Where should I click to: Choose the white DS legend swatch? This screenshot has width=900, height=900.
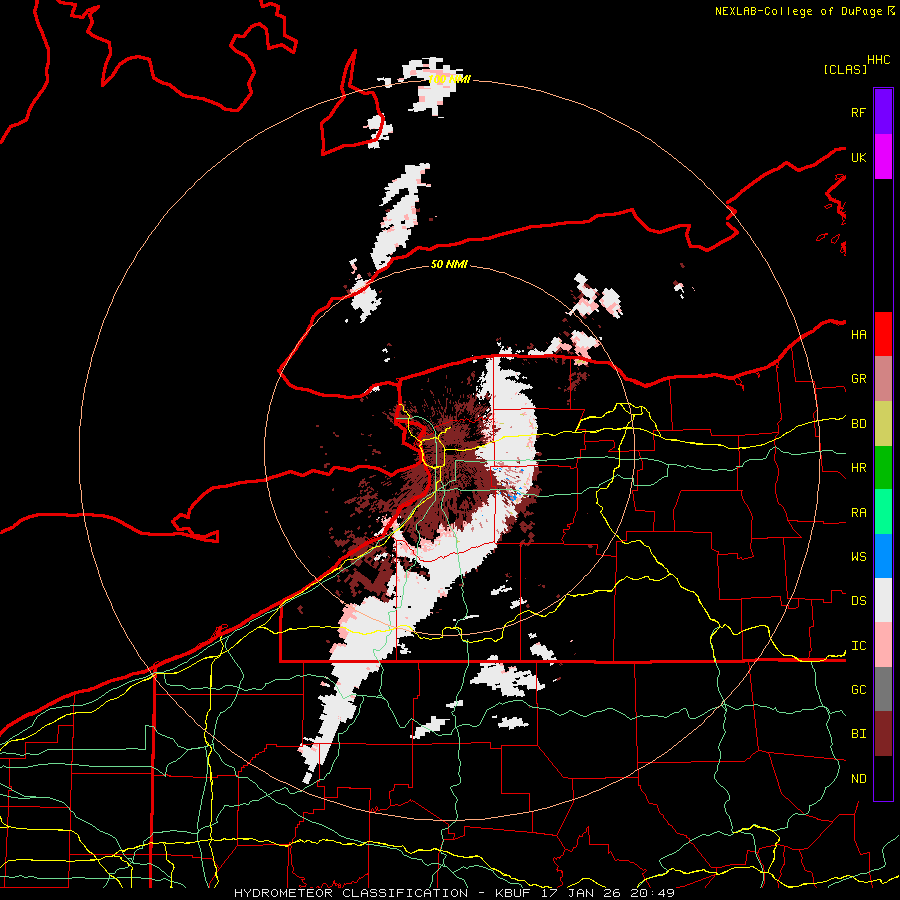pos(883,600)
